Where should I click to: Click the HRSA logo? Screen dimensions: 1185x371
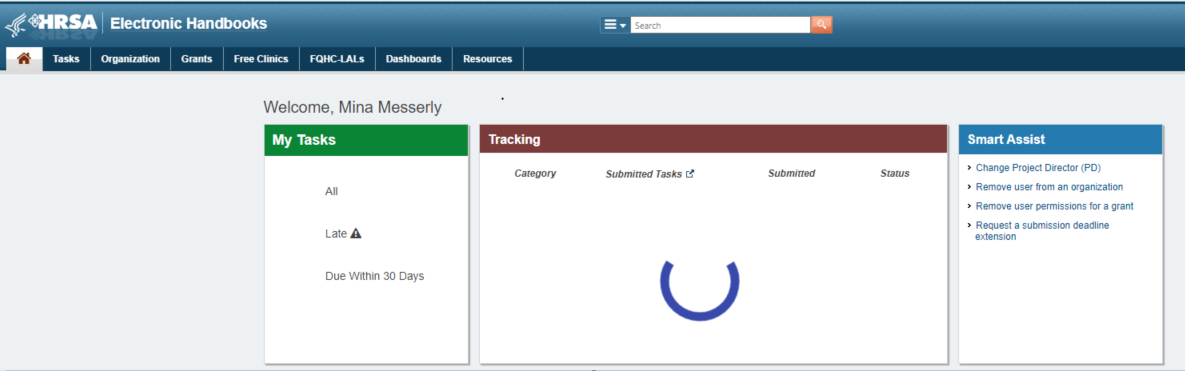click(x=51, y=24)
